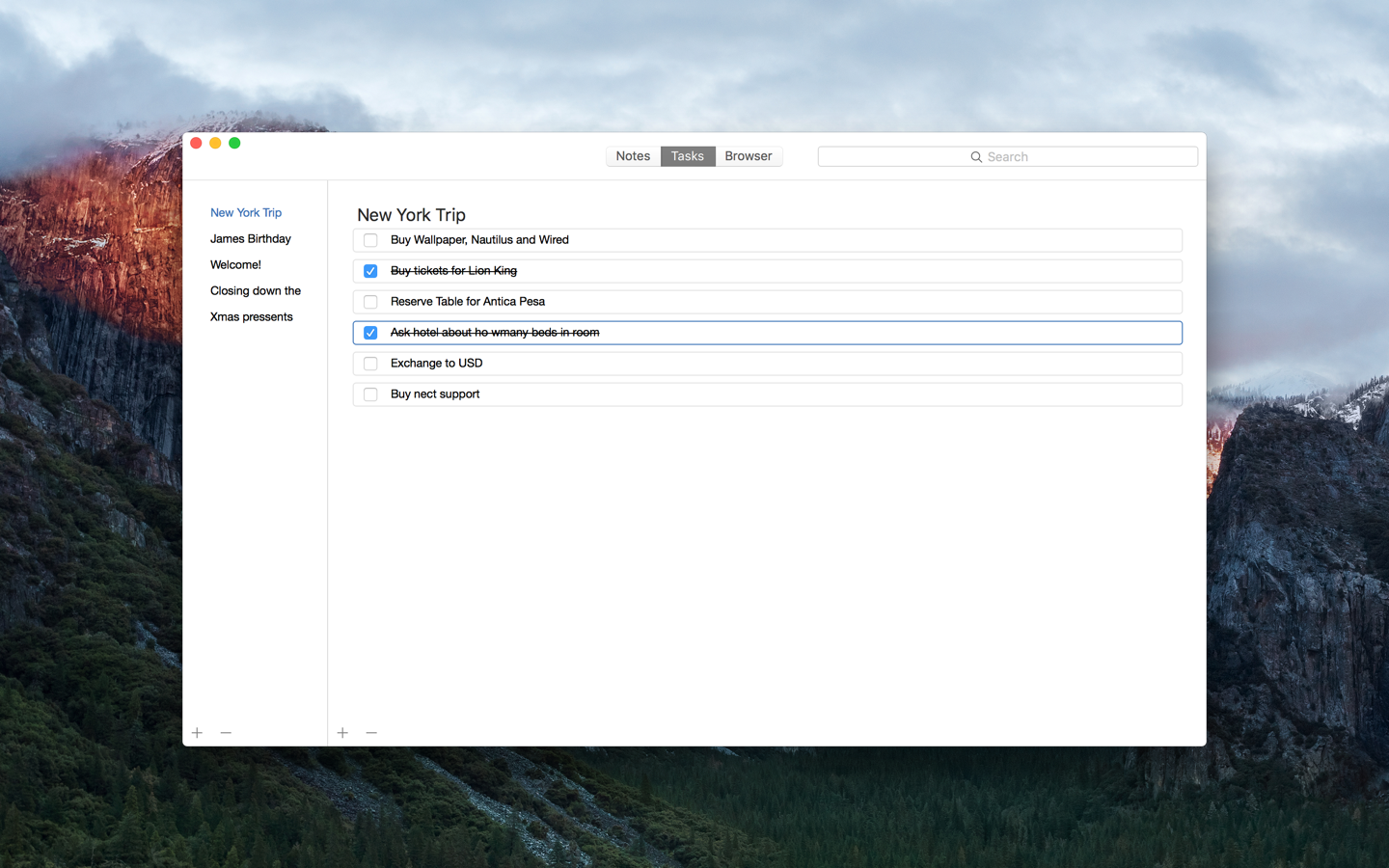Click into the Search field

pyautogui.click(x=1007, y=156)
